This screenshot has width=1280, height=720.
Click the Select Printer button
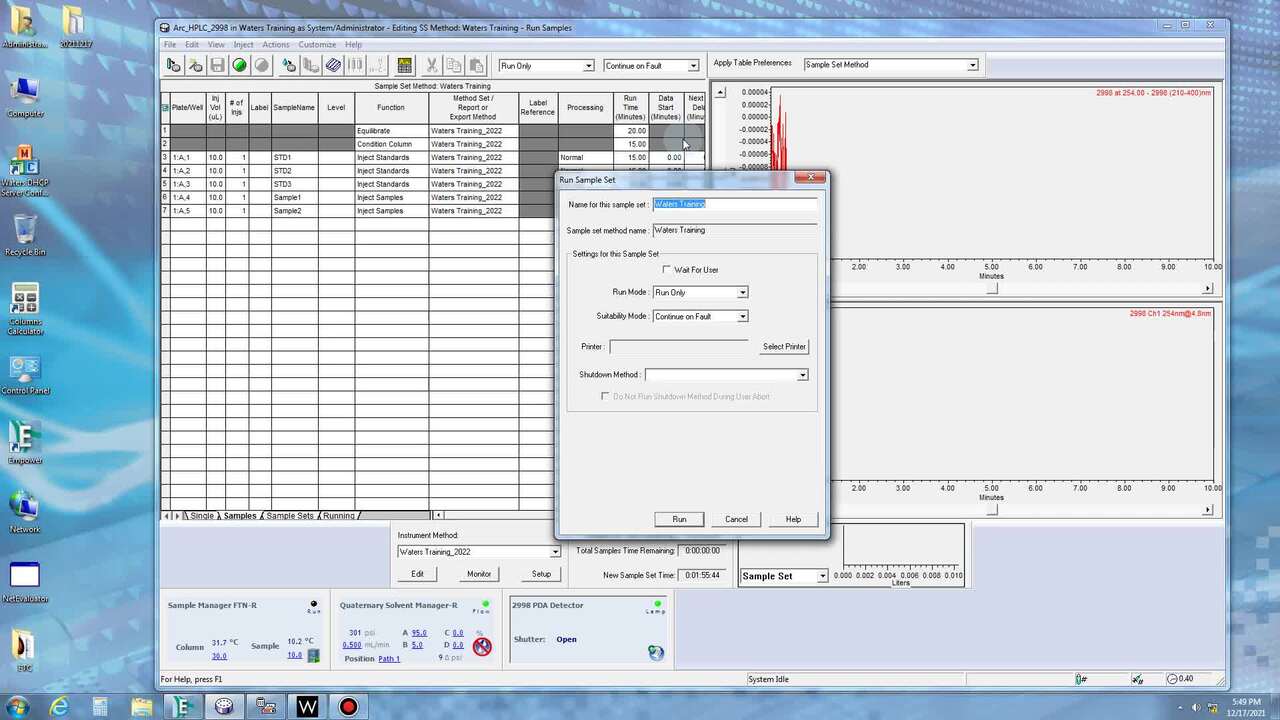784,347
